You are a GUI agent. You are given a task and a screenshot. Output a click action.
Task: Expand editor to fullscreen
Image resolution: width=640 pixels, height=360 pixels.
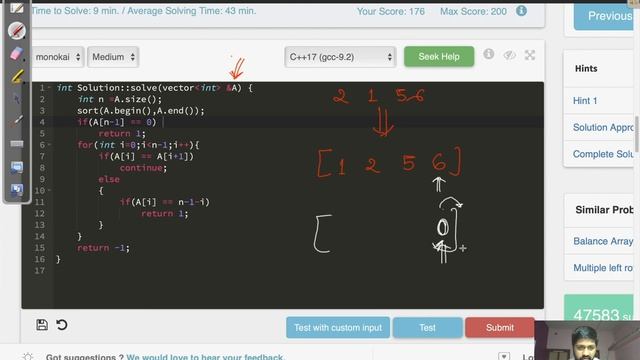530,55
